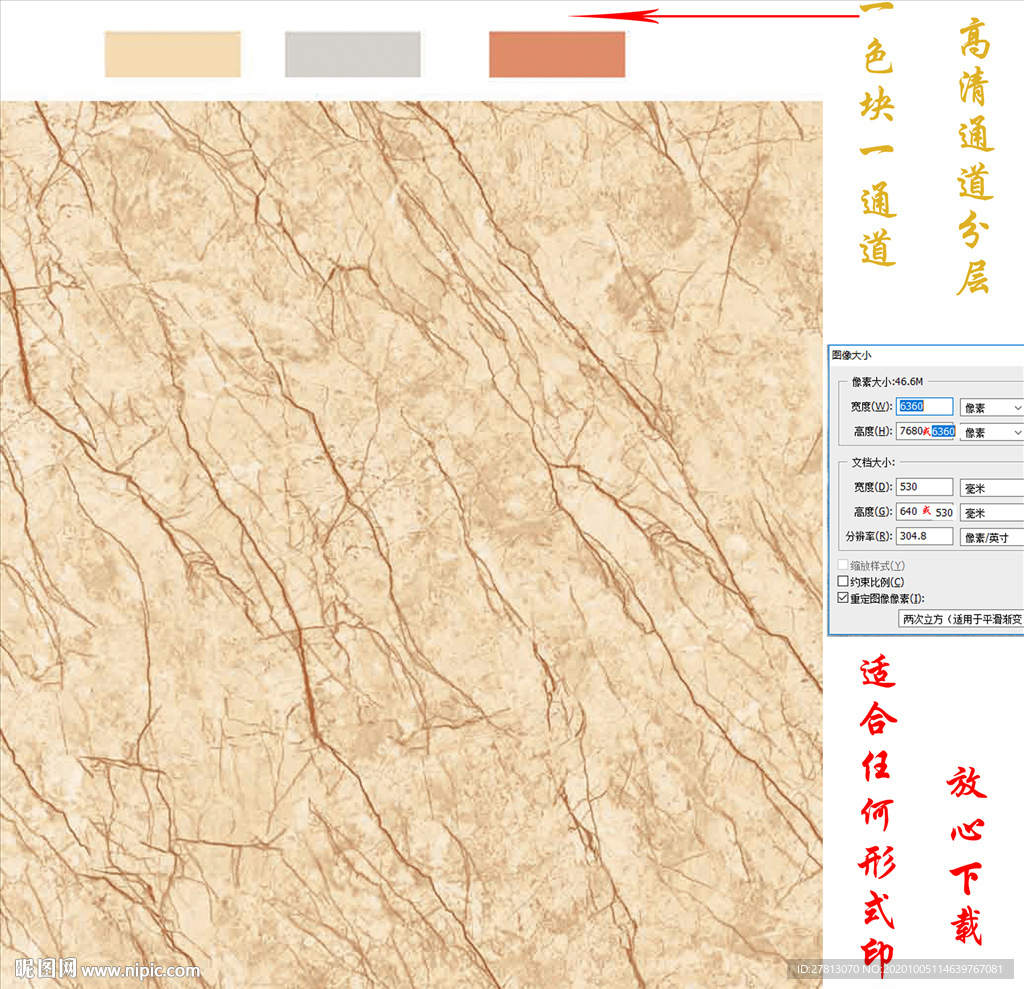Click the 文档大小 group label

pyautogui.click(x=873, y=462)
